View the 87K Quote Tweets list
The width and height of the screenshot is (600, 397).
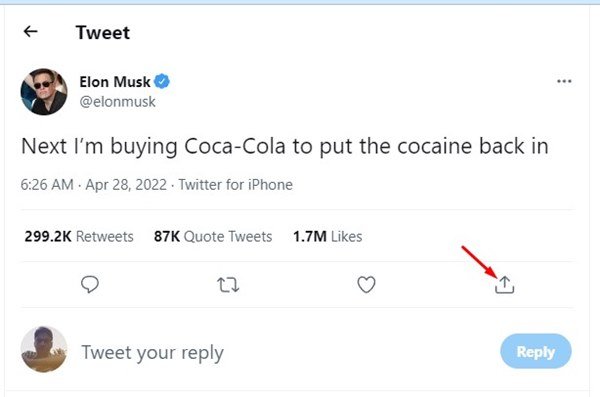[x=213, y=236]
